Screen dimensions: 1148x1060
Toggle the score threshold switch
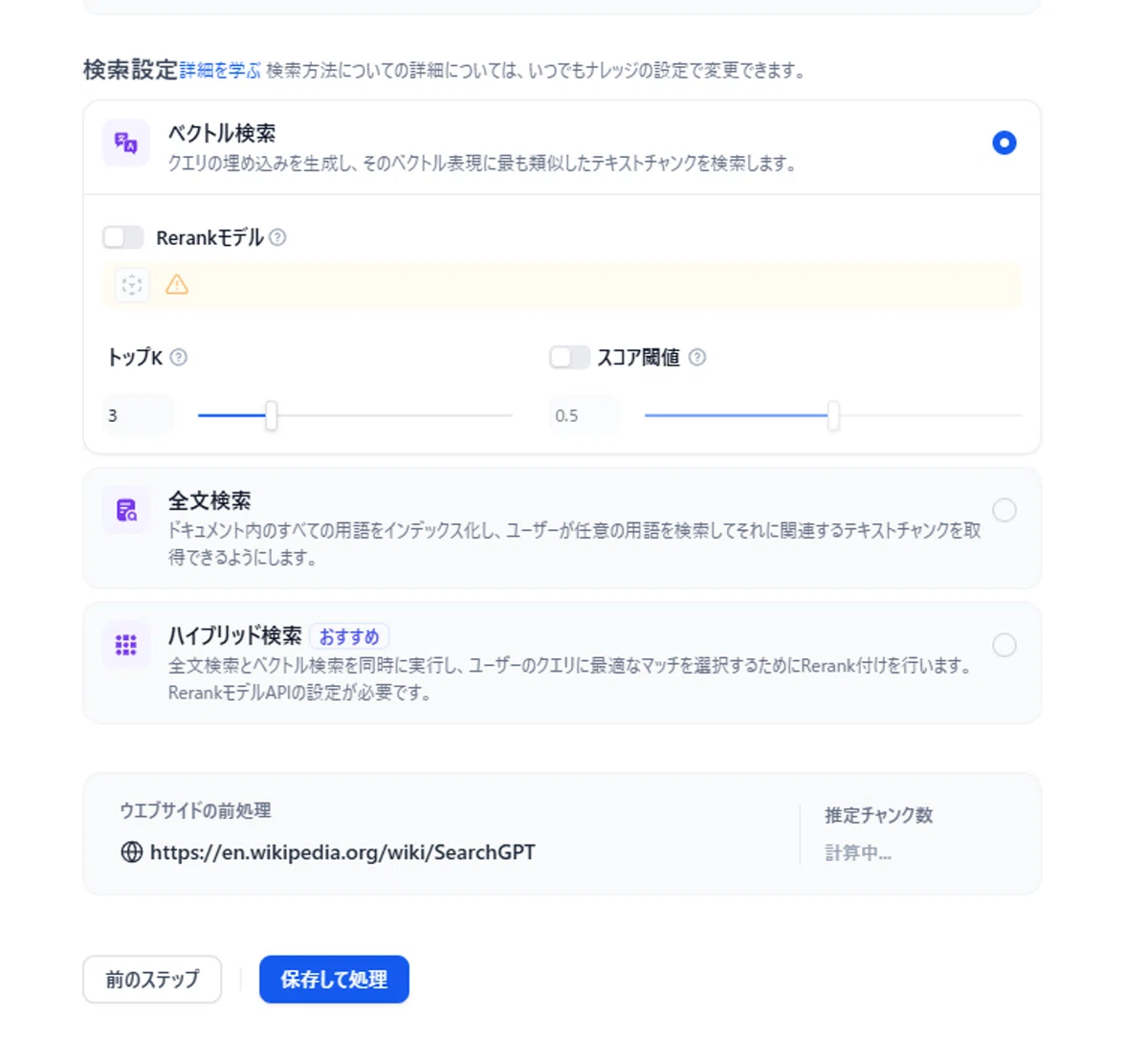tap(569, 357)
